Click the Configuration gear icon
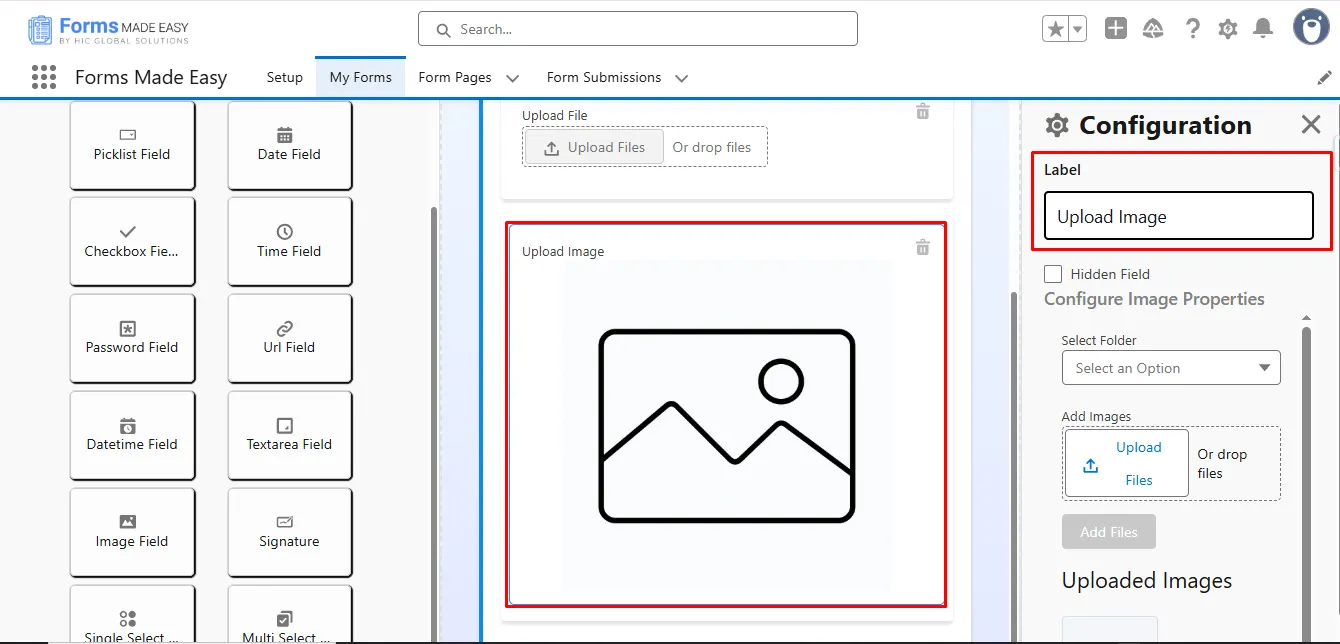The width and height of the screenshot is (1340, 644). (1057, 125)
